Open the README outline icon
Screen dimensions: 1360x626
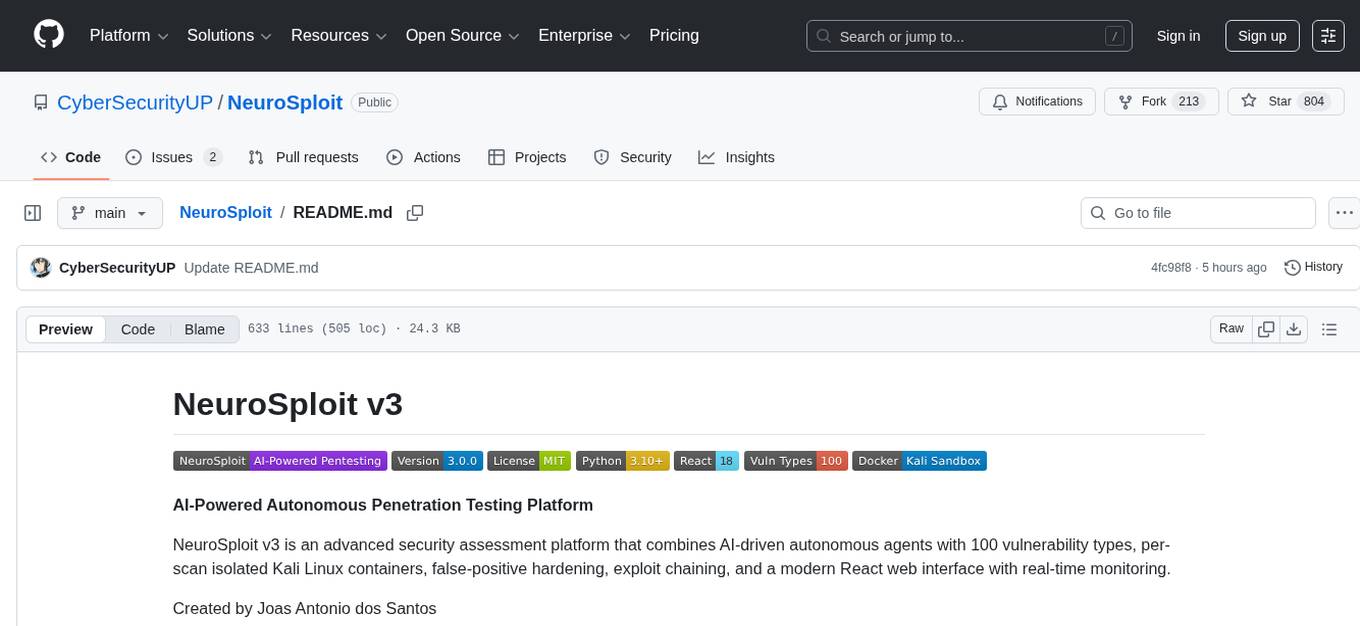[1329, 328]
